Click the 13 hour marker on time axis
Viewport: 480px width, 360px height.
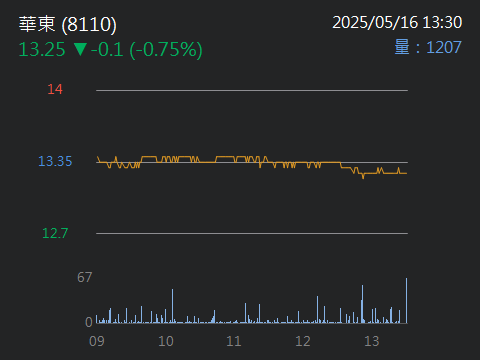pos(372,341)
